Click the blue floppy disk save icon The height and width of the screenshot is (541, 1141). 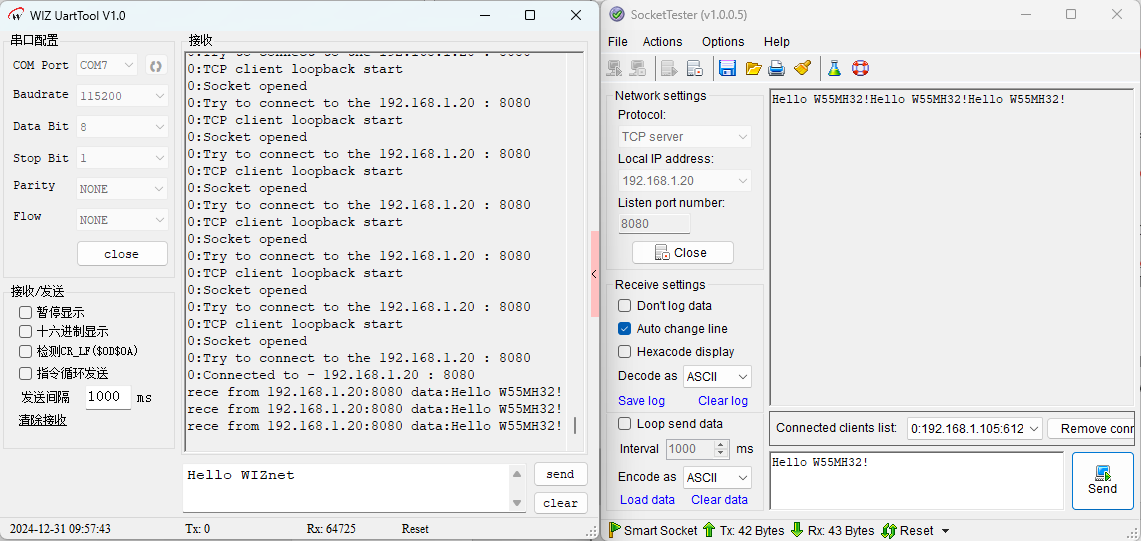point(727,68)
